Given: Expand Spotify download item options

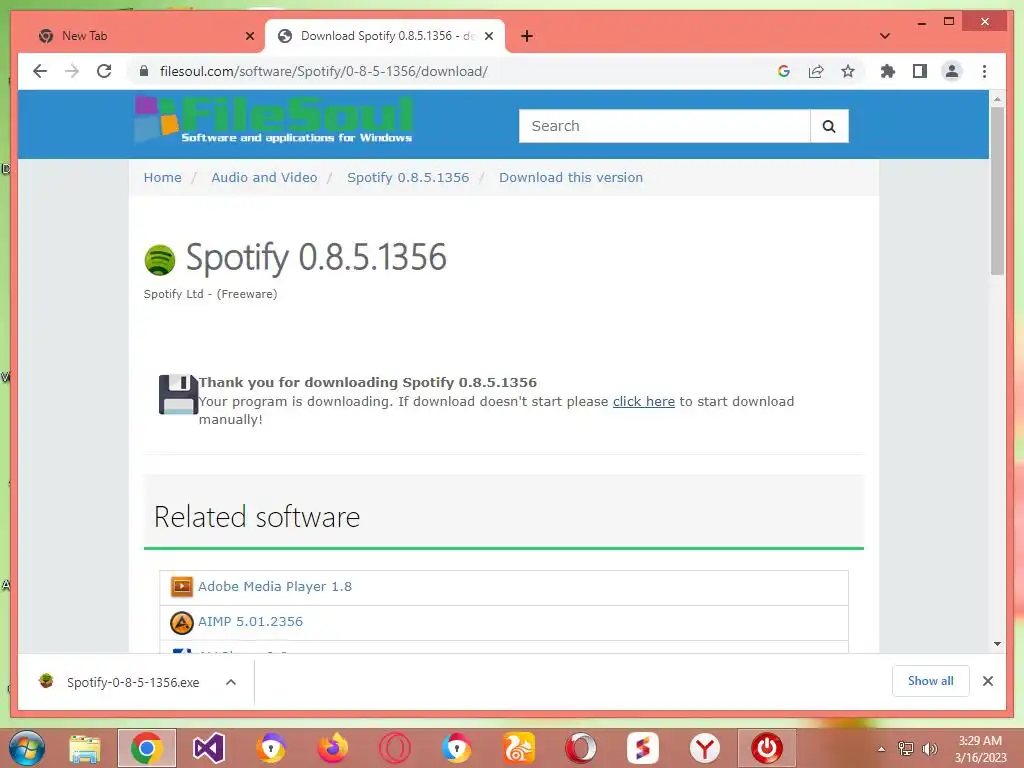Looking at the screenshot, I should point(231,682).
